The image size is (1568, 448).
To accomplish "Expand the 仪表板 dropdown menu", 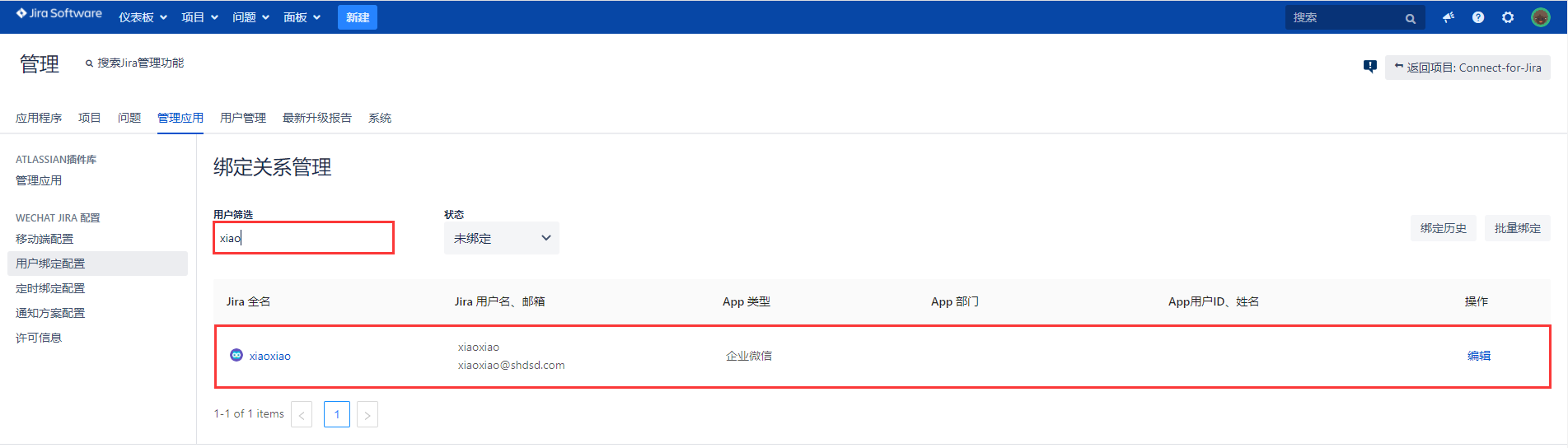I will coord(143,17).
